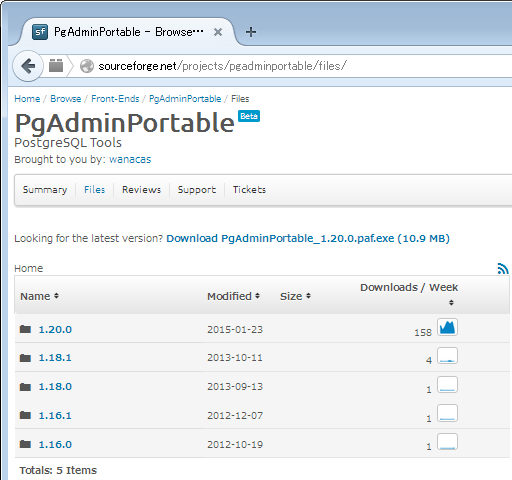The height and width of the screenshot is (480, 512).
Task: Click the 2013-09-13 modified date
Action: (235, 387)
